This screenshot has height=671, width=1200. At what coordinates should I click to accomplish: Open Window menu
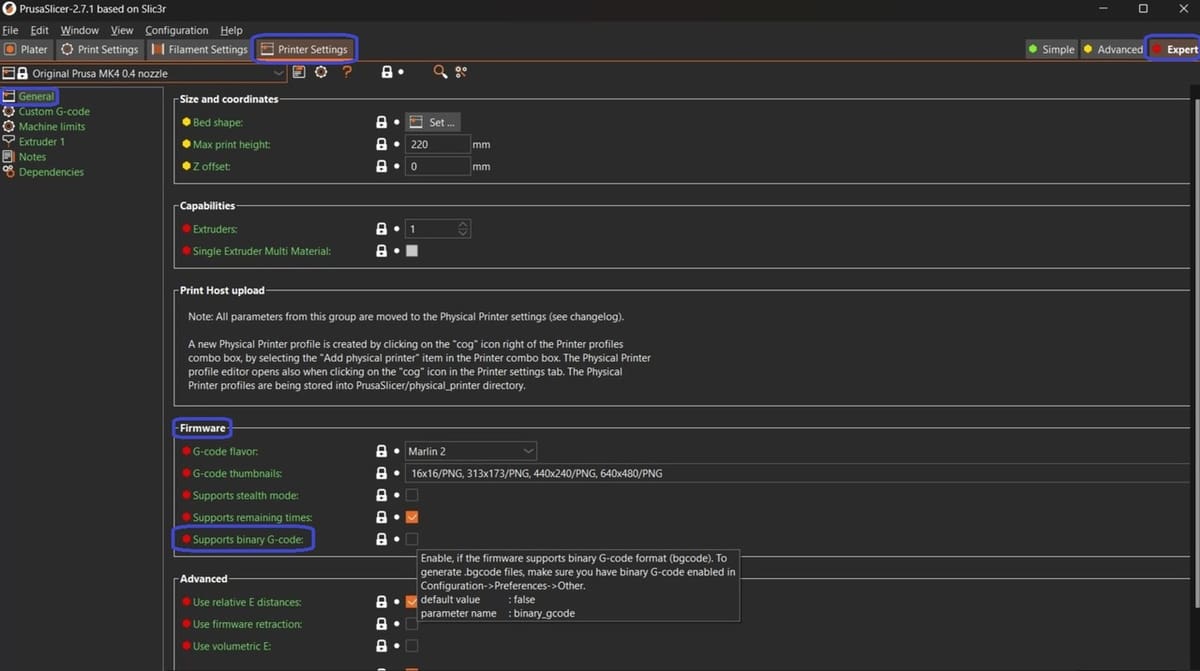coord(80,30)
